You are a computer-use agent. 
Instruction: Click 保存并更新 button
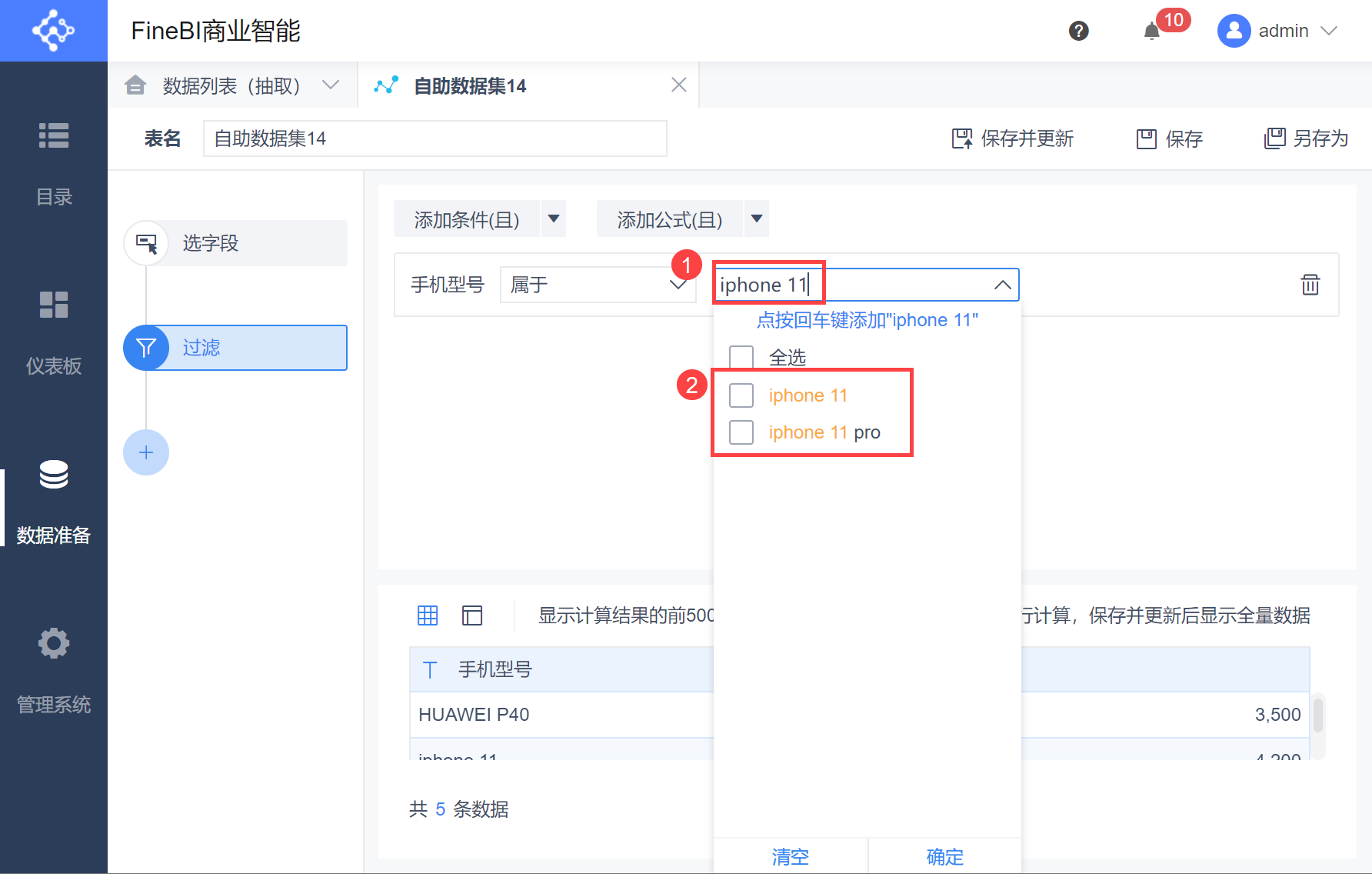tap(1012, 138)
